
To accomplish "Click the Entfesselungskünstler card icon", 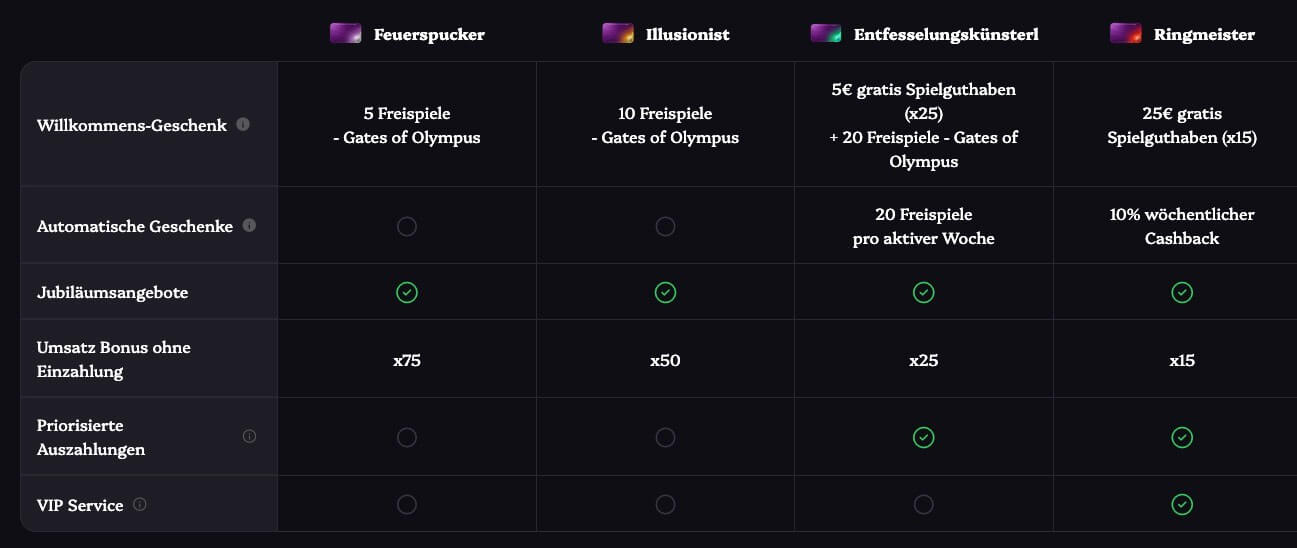I will [x=825, y=34].
